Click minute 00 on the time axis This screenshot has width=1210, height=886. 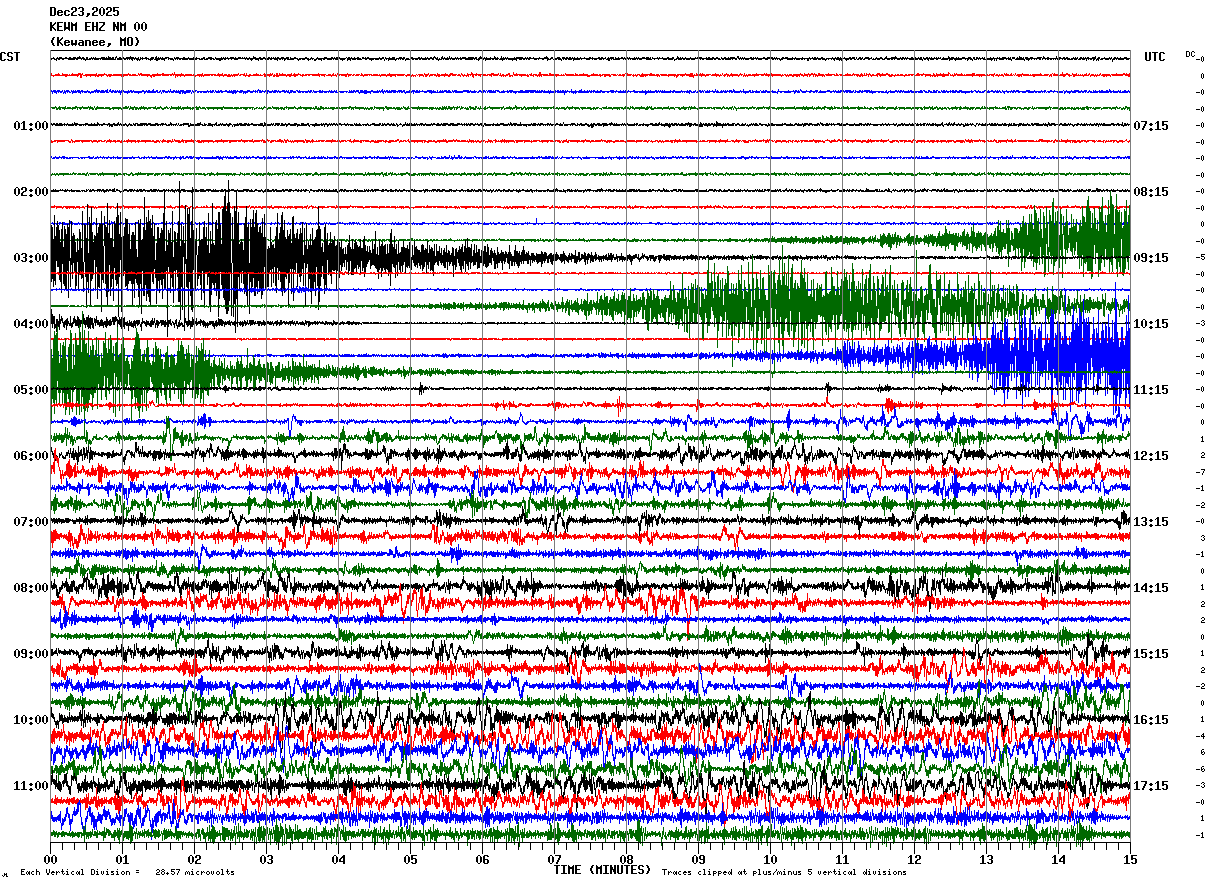(x=51, y=859)
